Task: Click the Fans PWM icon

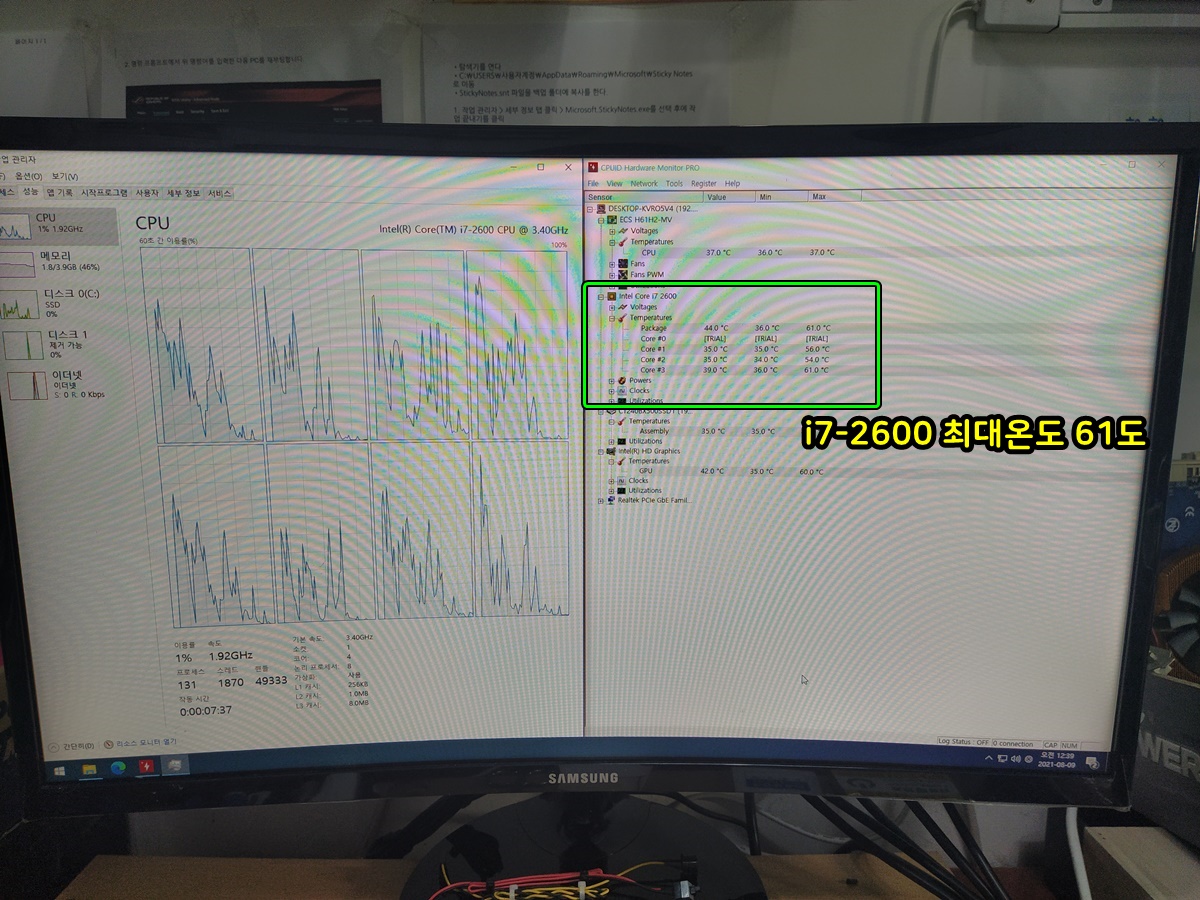Action: pyautogui.click(x=622, y=274)
